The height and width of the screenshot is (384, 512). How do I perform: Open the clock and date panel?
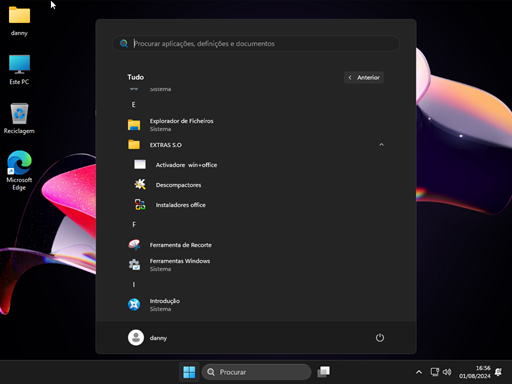(x=475, y=372)
